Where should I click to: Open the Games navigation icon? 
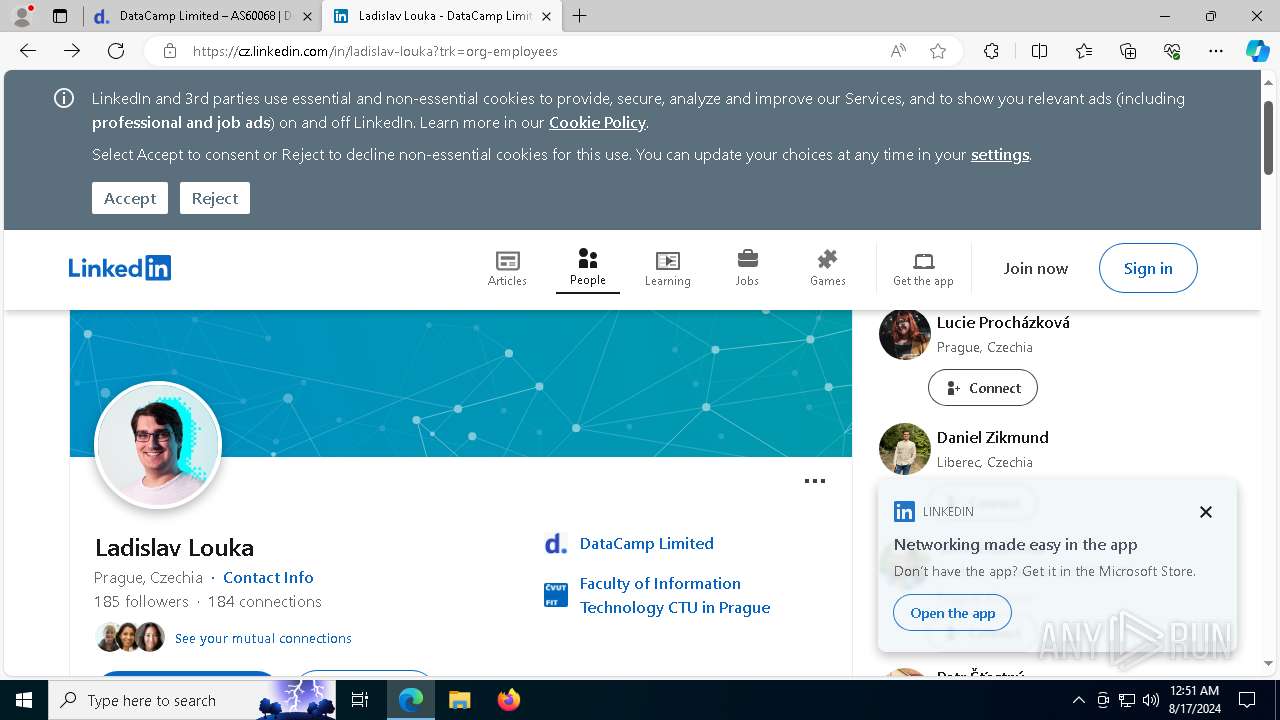click(827, 268)
